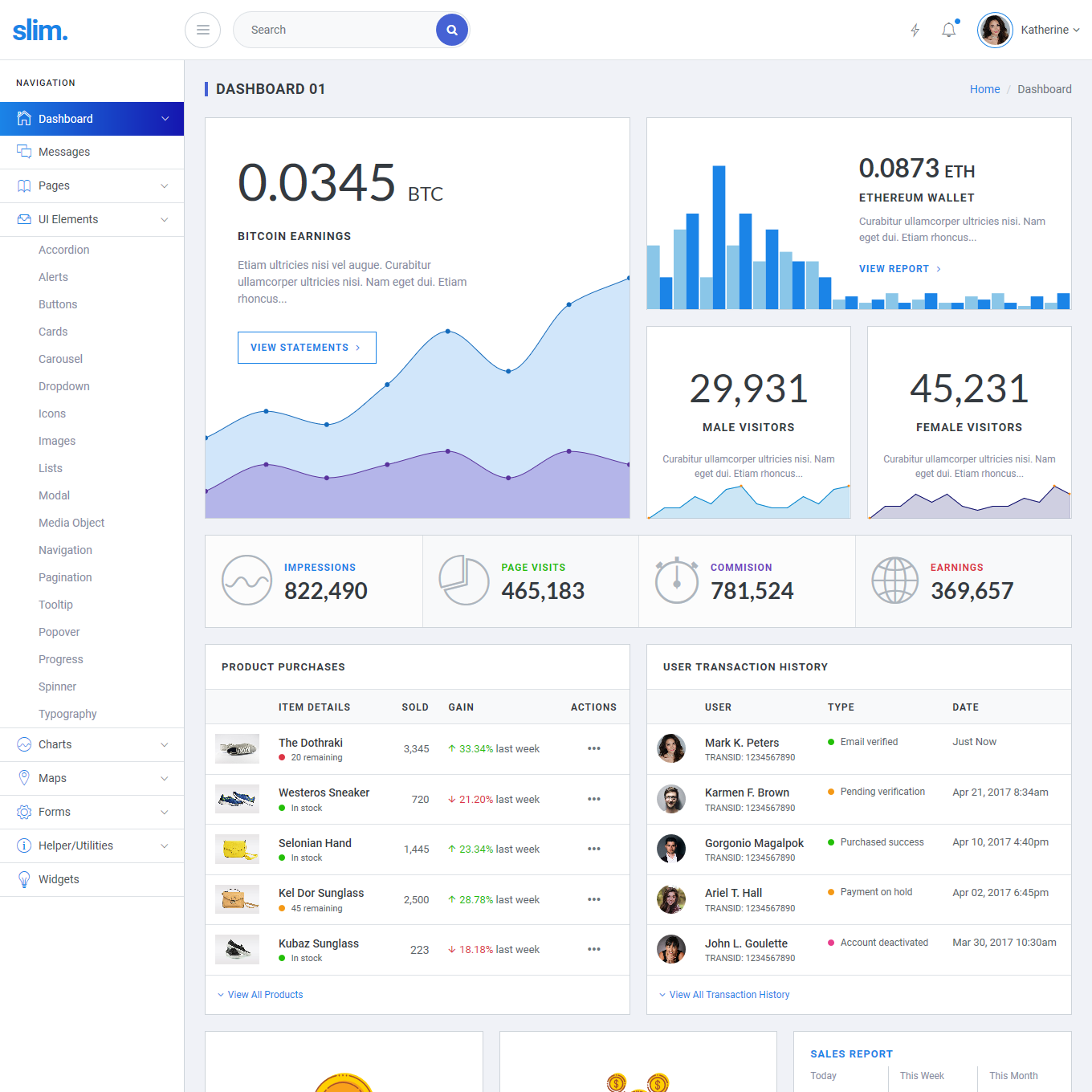Click the hamburger menu toggle button
Image resolution: width=1092 pixels, height=1092 pixels.
point(202,30)
